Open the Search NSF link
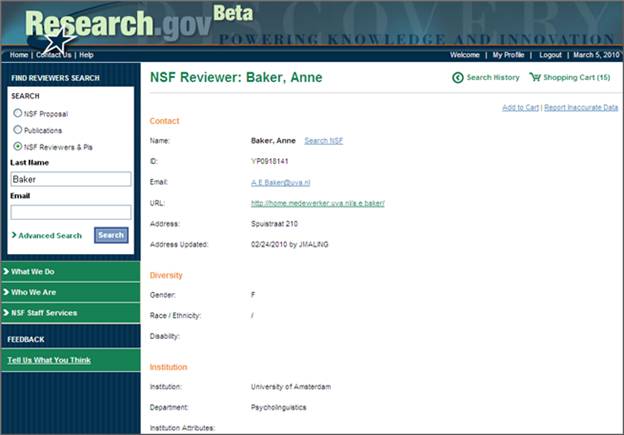Viewport: 624px width, 435px height. coord(323,141)
